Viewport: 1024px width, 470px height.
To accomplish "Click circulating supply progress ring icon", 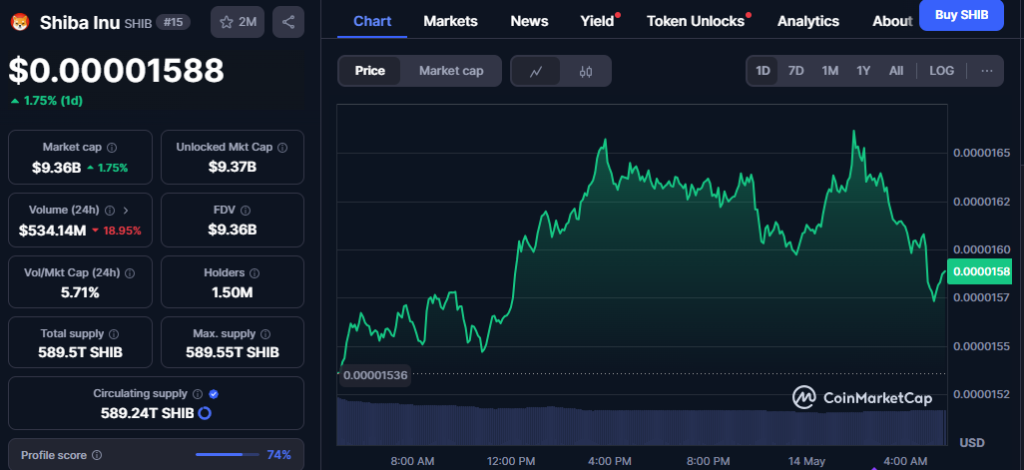I will click(x=204, y=413).
